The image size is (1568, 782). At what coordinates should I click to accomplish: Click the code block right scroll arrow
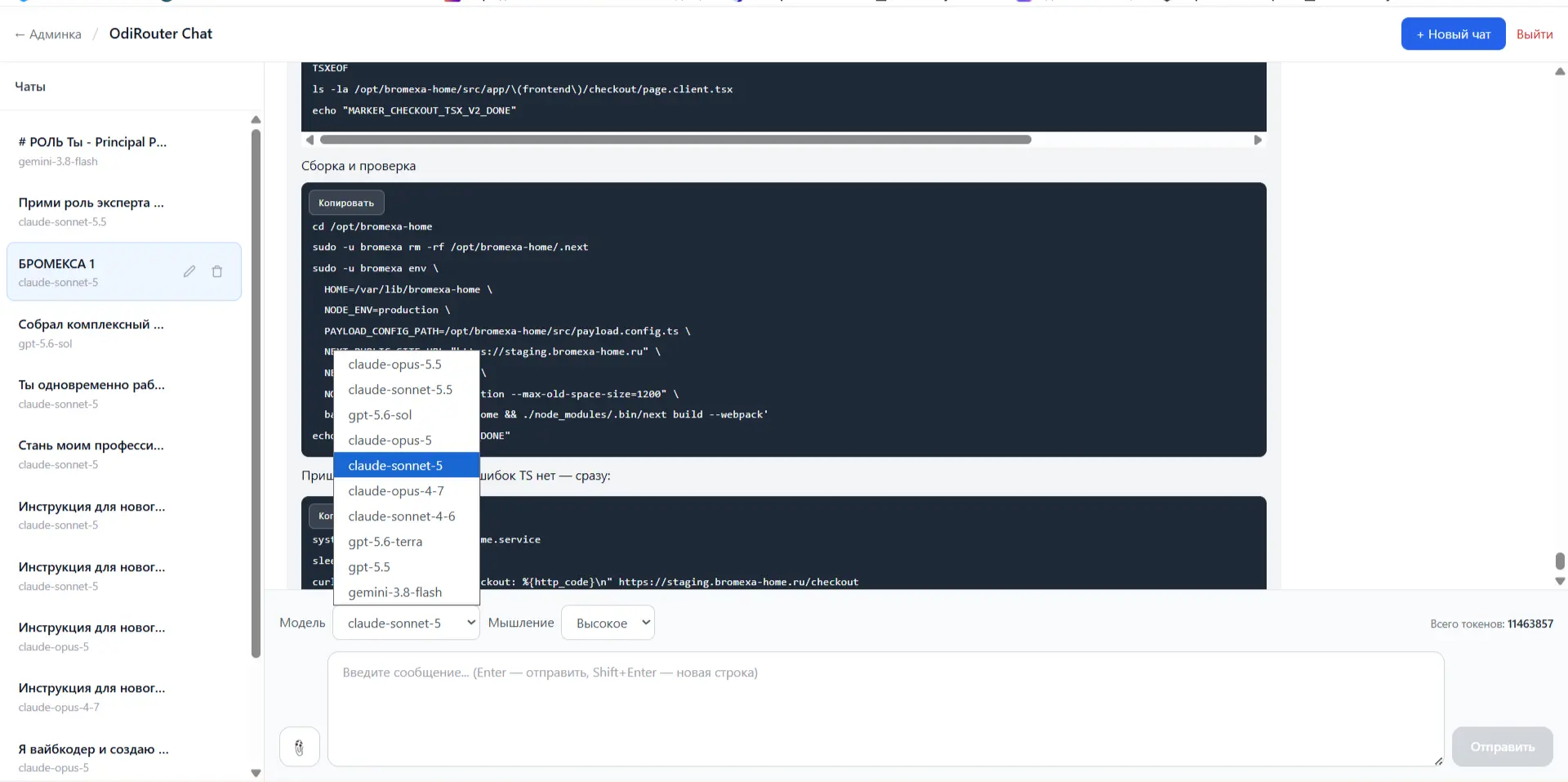coord(1258,140)
